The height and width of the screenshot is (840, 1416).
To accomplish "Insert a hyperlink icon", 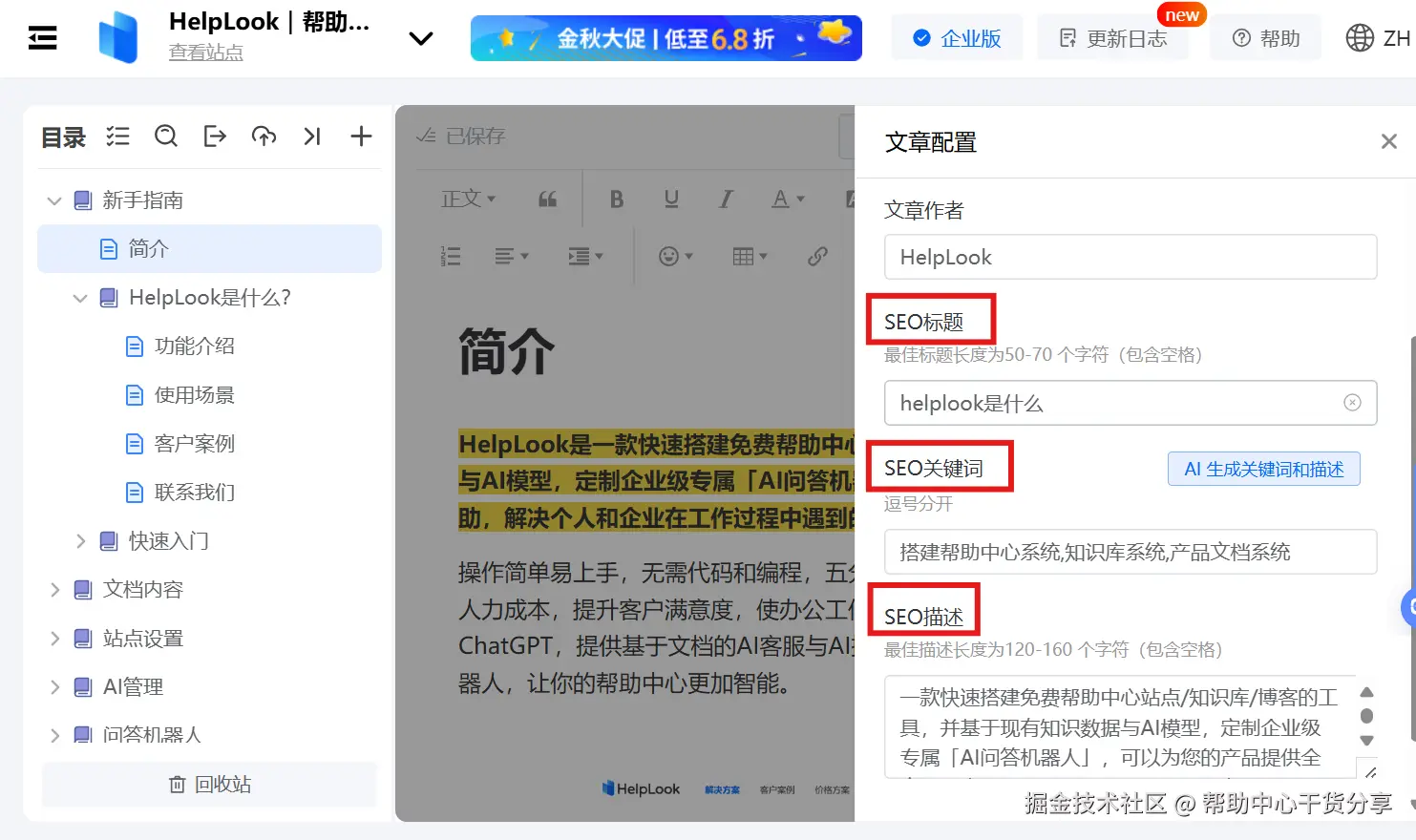I will (x=817, y=256).
